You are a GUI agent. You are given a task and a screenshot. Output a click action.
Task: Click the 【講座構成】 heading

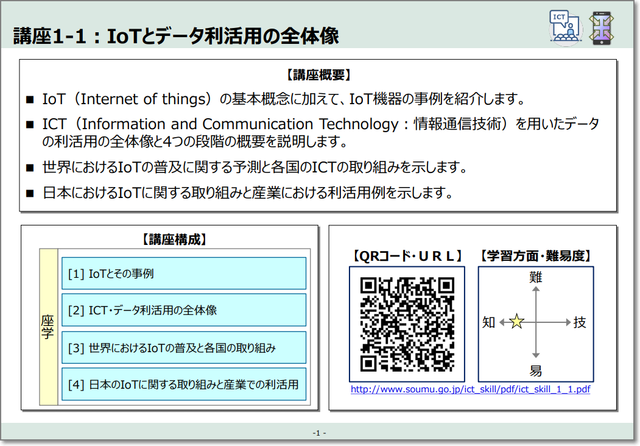[175, 239]
